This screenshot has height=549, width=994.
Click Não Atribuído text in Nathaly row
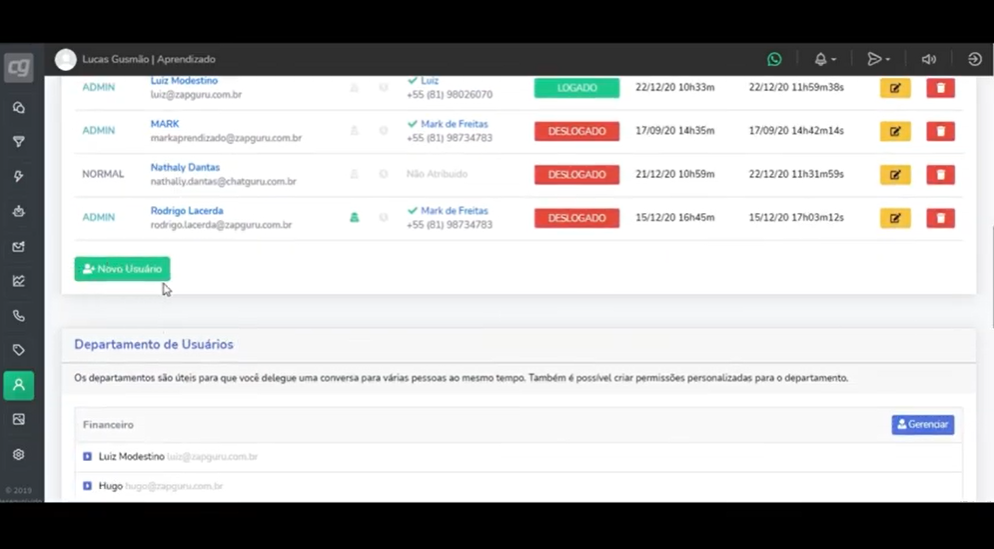click(x=437, y=174)
